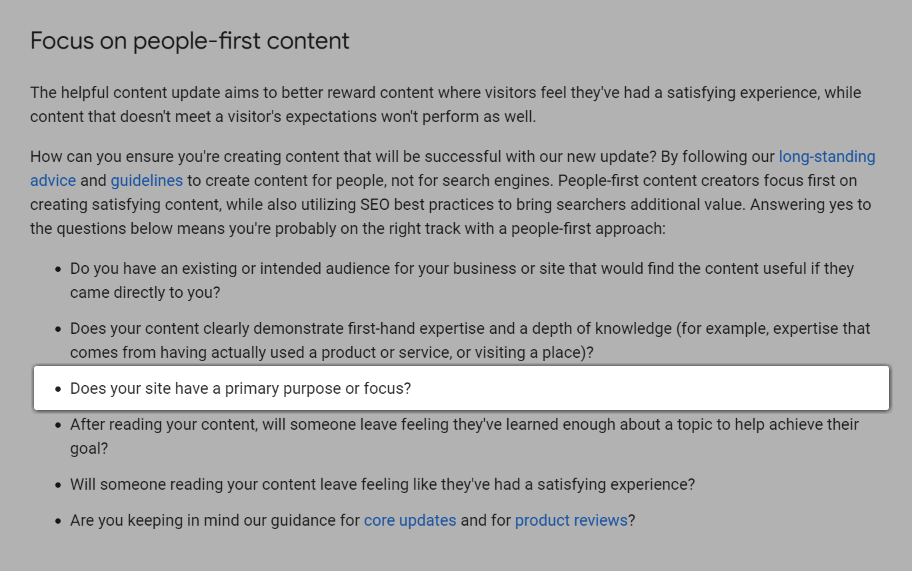Open the "long-standing advice" link
912x571 pixels.
pos(826,157)
